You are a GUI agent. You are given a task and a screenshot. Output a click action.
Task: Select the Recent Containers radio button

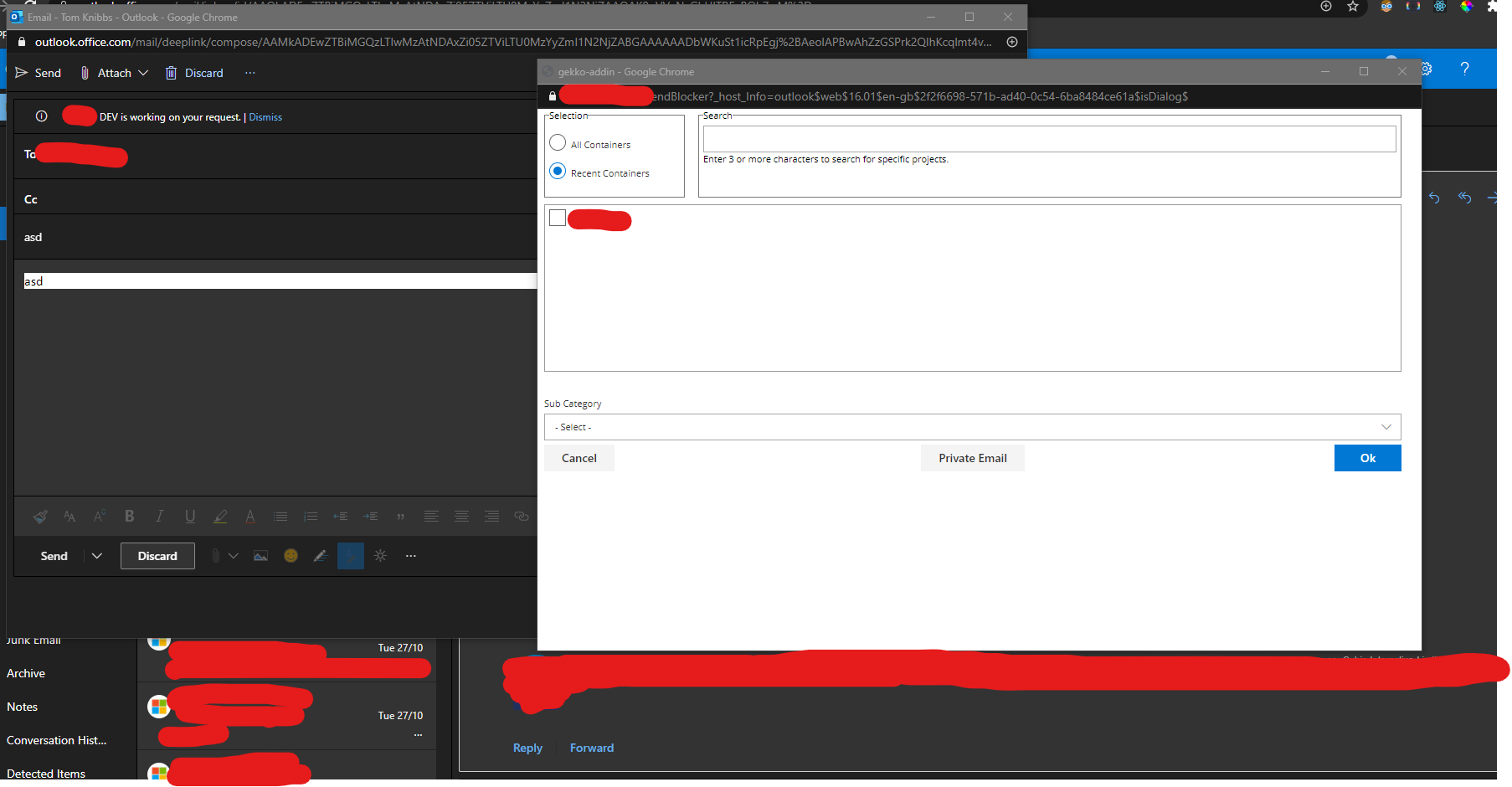tap(558, 171)
